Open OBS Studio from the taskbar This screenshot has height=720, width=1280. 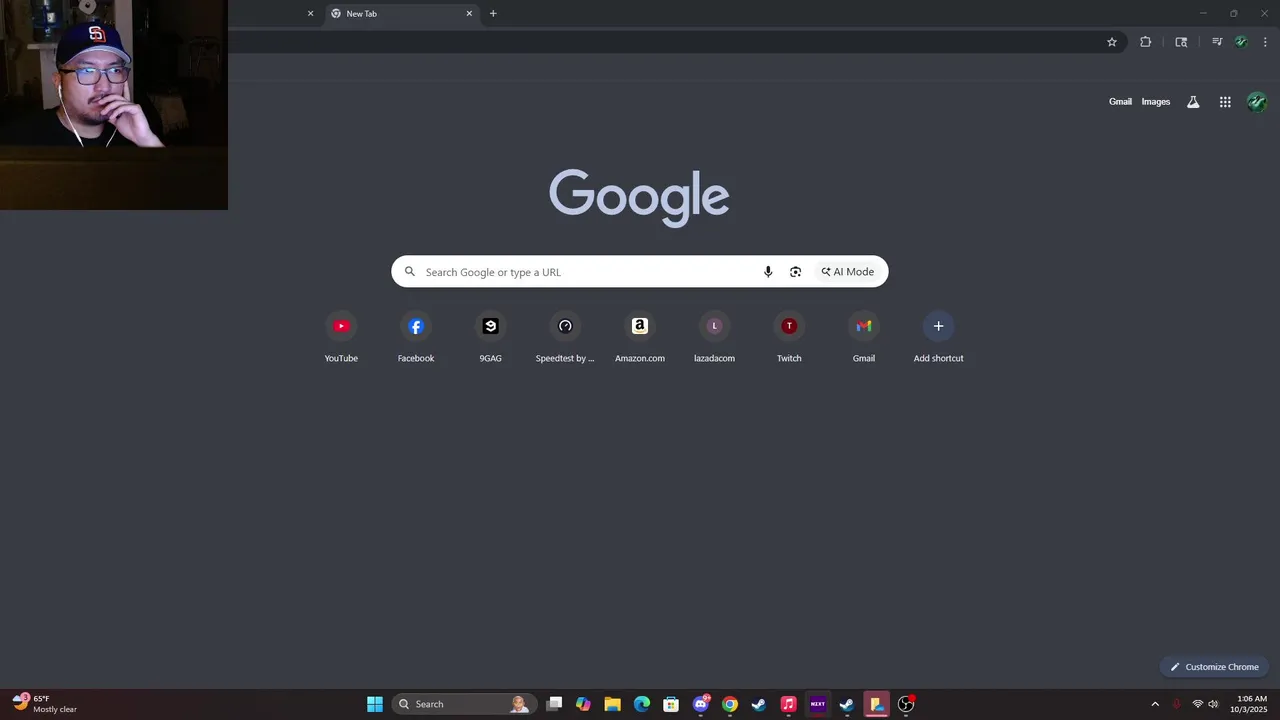[906, 704]
